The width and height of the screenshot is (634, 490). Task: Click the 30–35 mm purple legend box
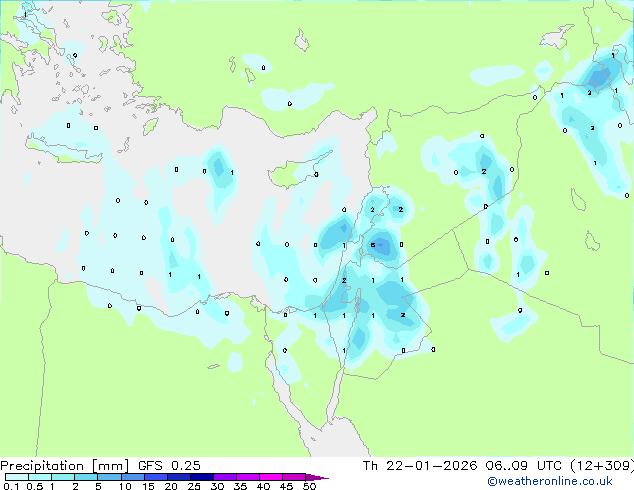tap(225, 477)
